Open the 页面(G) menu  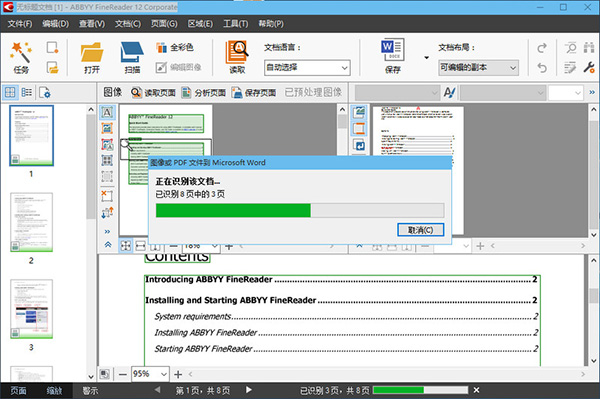(164, 24)
